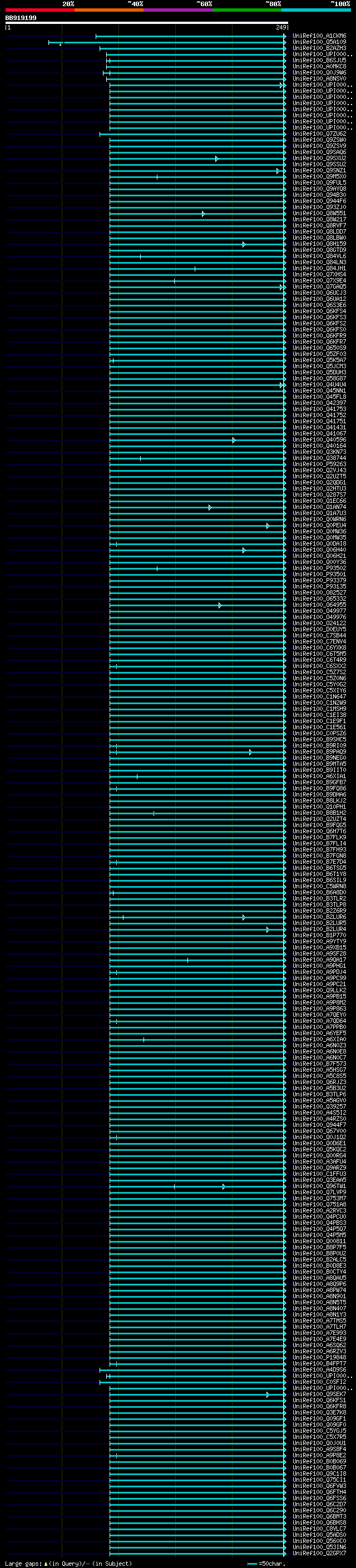Click the white query sequence bar
356x1568 pixels.
pos(147,23)
